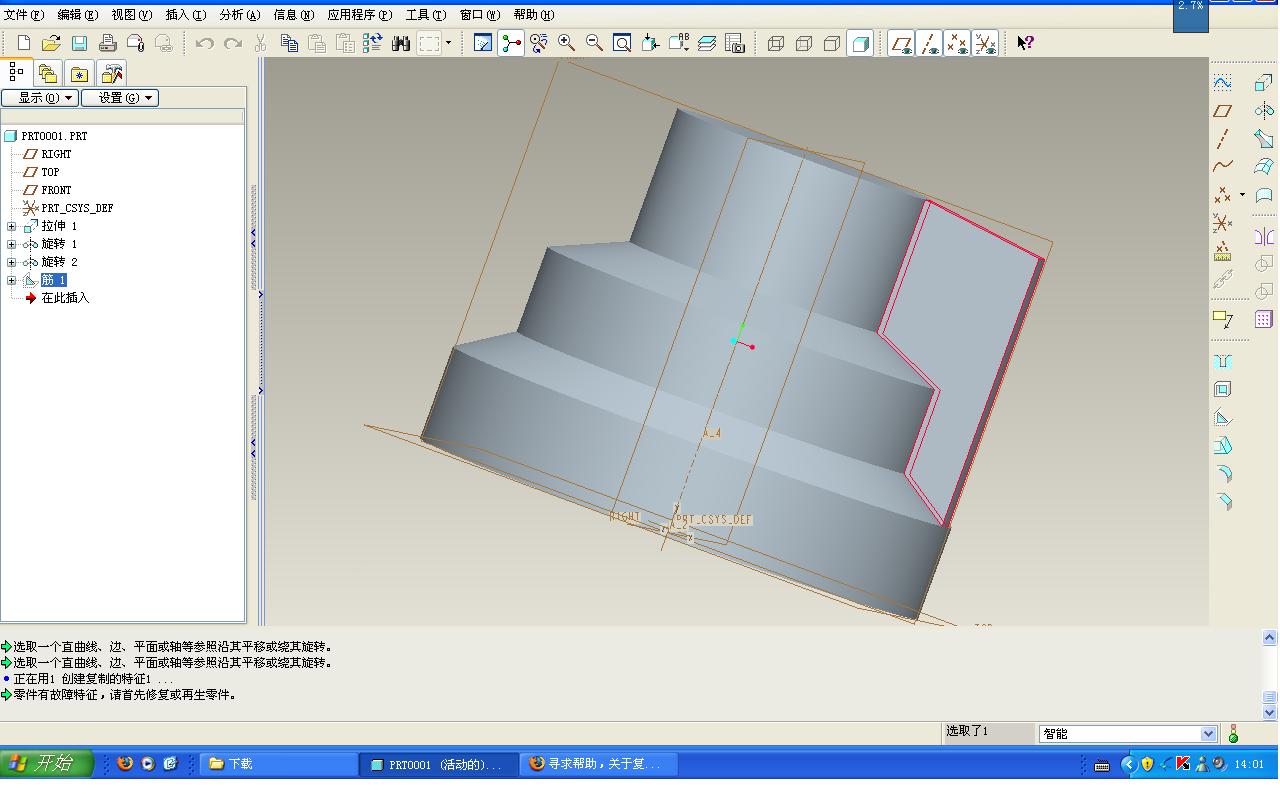Viewport: 1280px width, 800px height.
Task: Select the datum axis tool
Action: click(1222, 139)
